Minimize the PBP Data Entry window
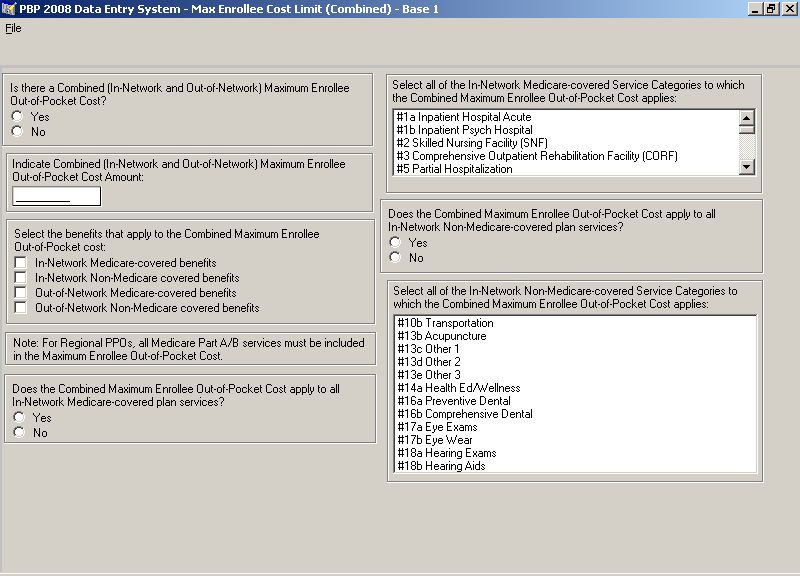Viewport: 800px width, 576px height. click(x=755, y=9)
